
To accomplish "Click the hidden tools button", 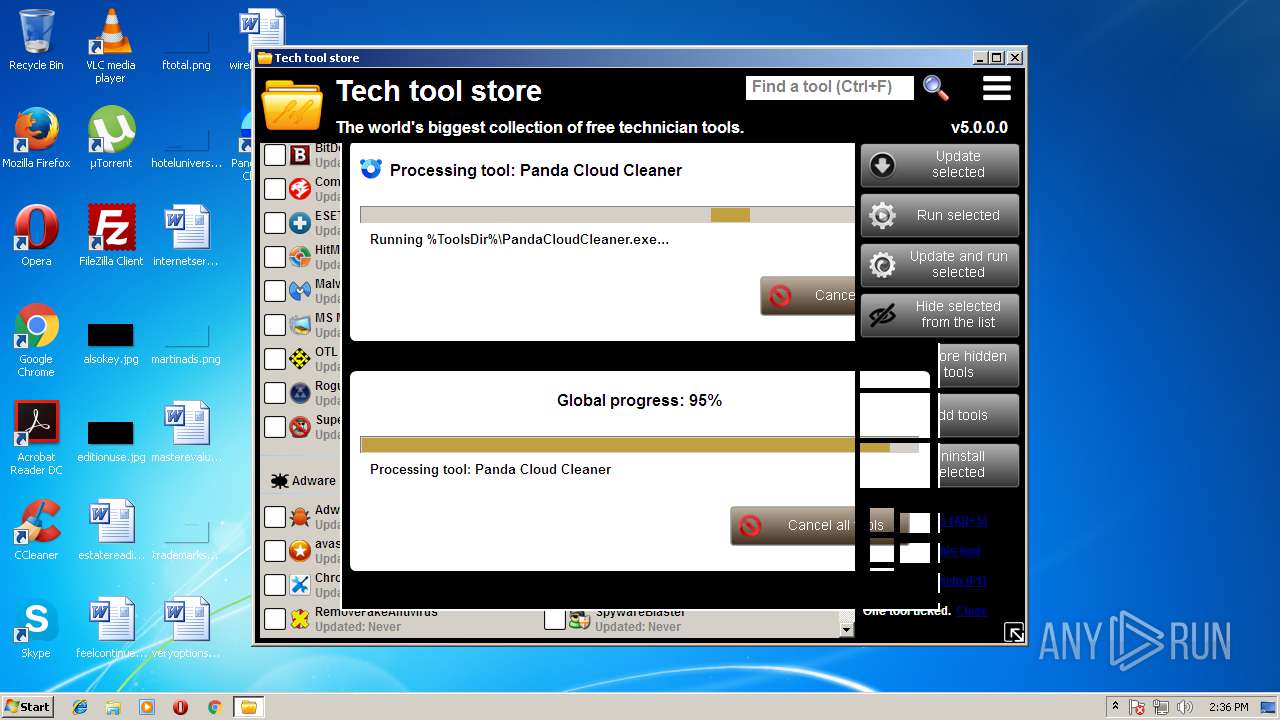I will [978, 365].
